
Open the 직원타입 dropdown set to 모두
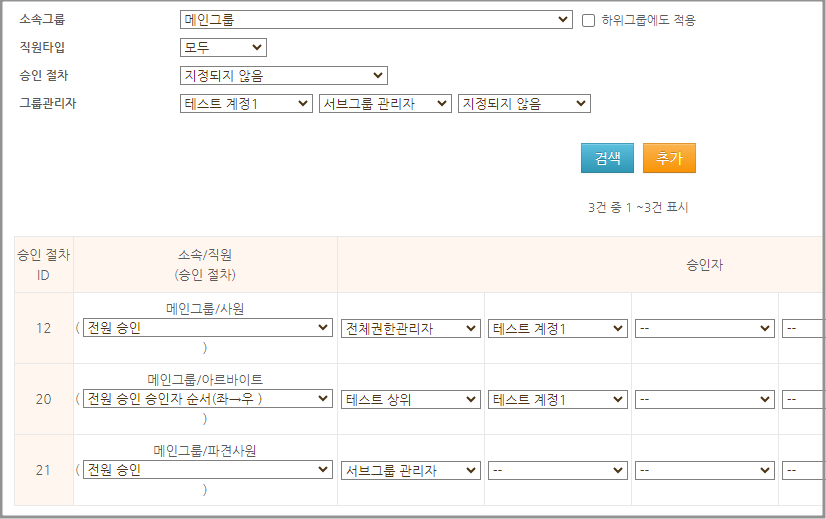click(223, 47)
